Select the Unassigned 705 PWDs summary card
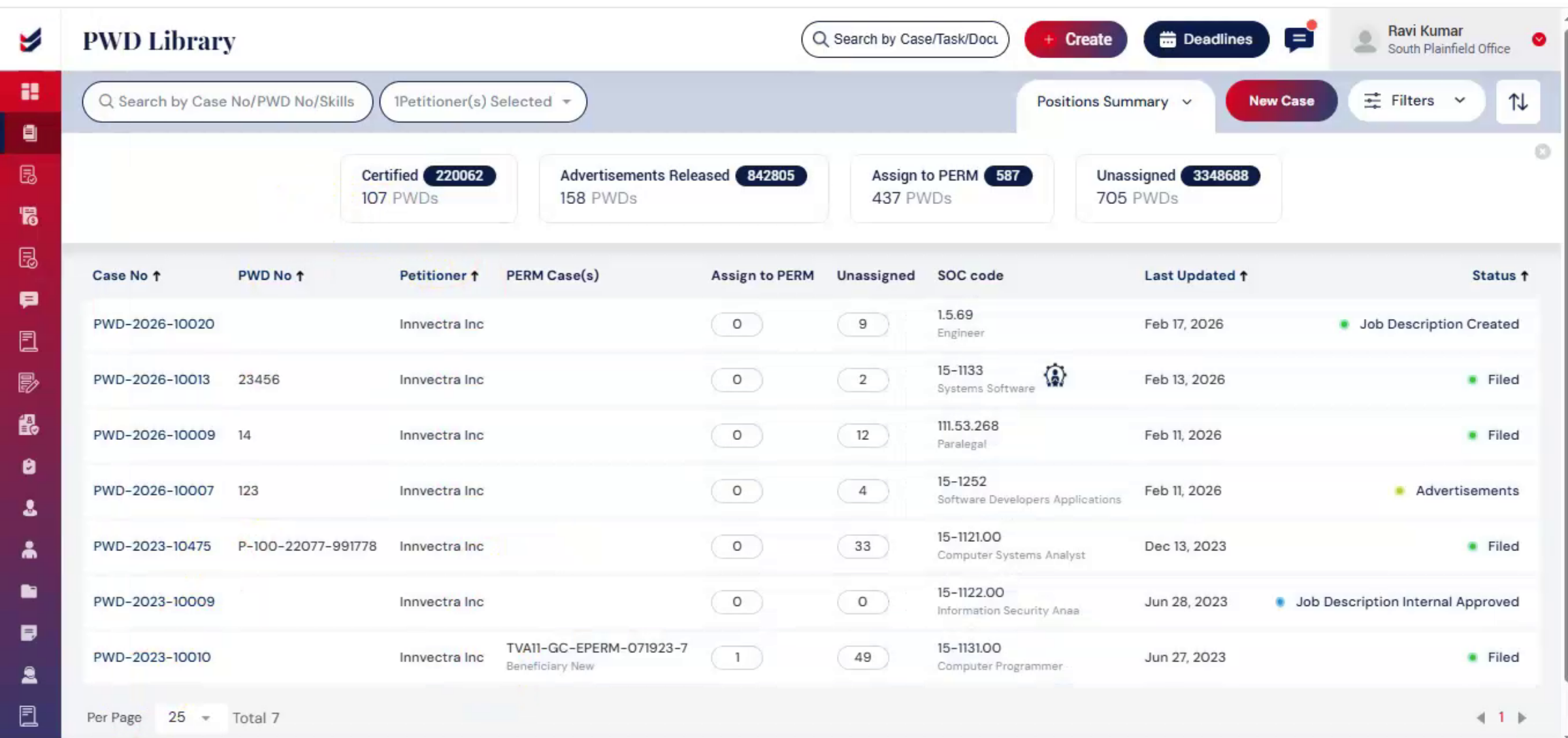This screenshot has height=738, width=1568. pyautogui.click(x=1179, y=188)
